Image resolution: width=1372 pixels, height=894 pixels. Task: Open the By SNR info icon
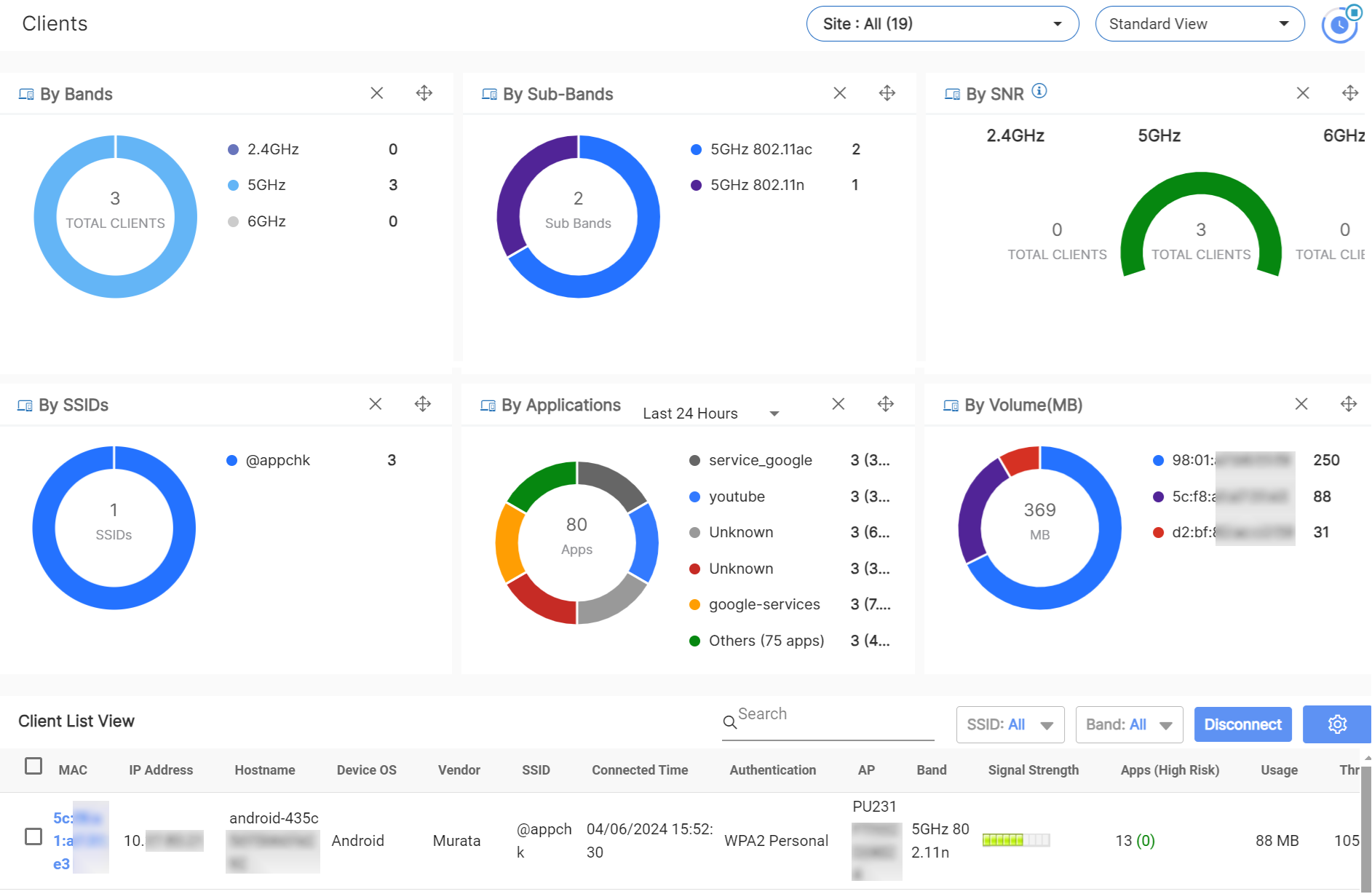pyautogui.click(x=1039, y=91)
